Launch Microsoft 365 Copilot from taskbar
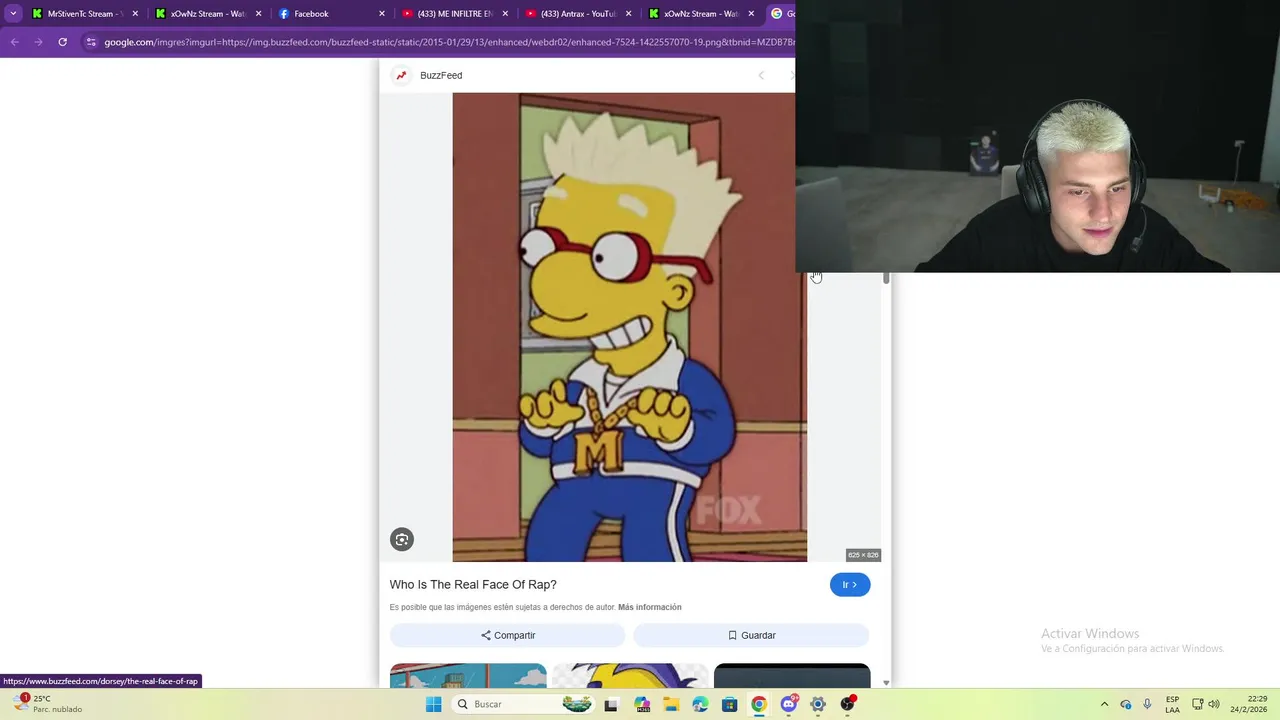Screen dimensions: 1280x720 coord(641,704)
